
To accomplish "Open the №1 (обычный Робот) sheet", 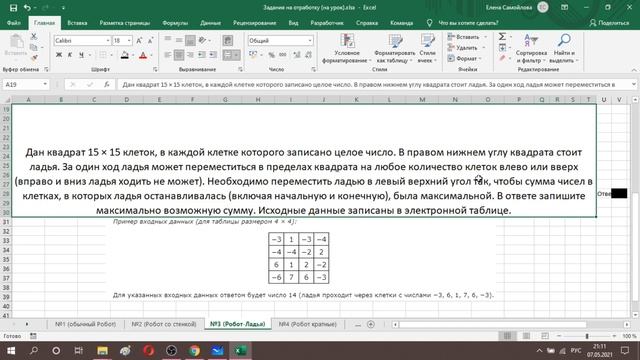I will point(85,324).
